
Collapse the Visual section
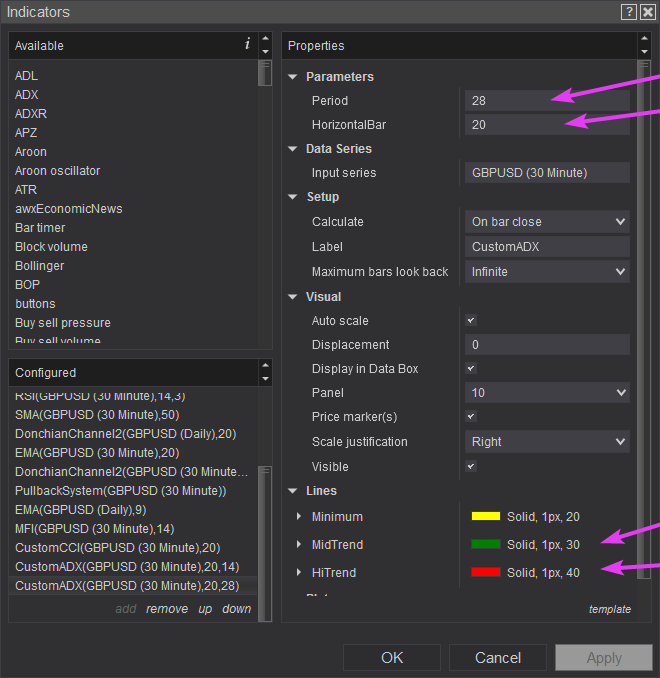pyautogui.click(x=293, y=297)
